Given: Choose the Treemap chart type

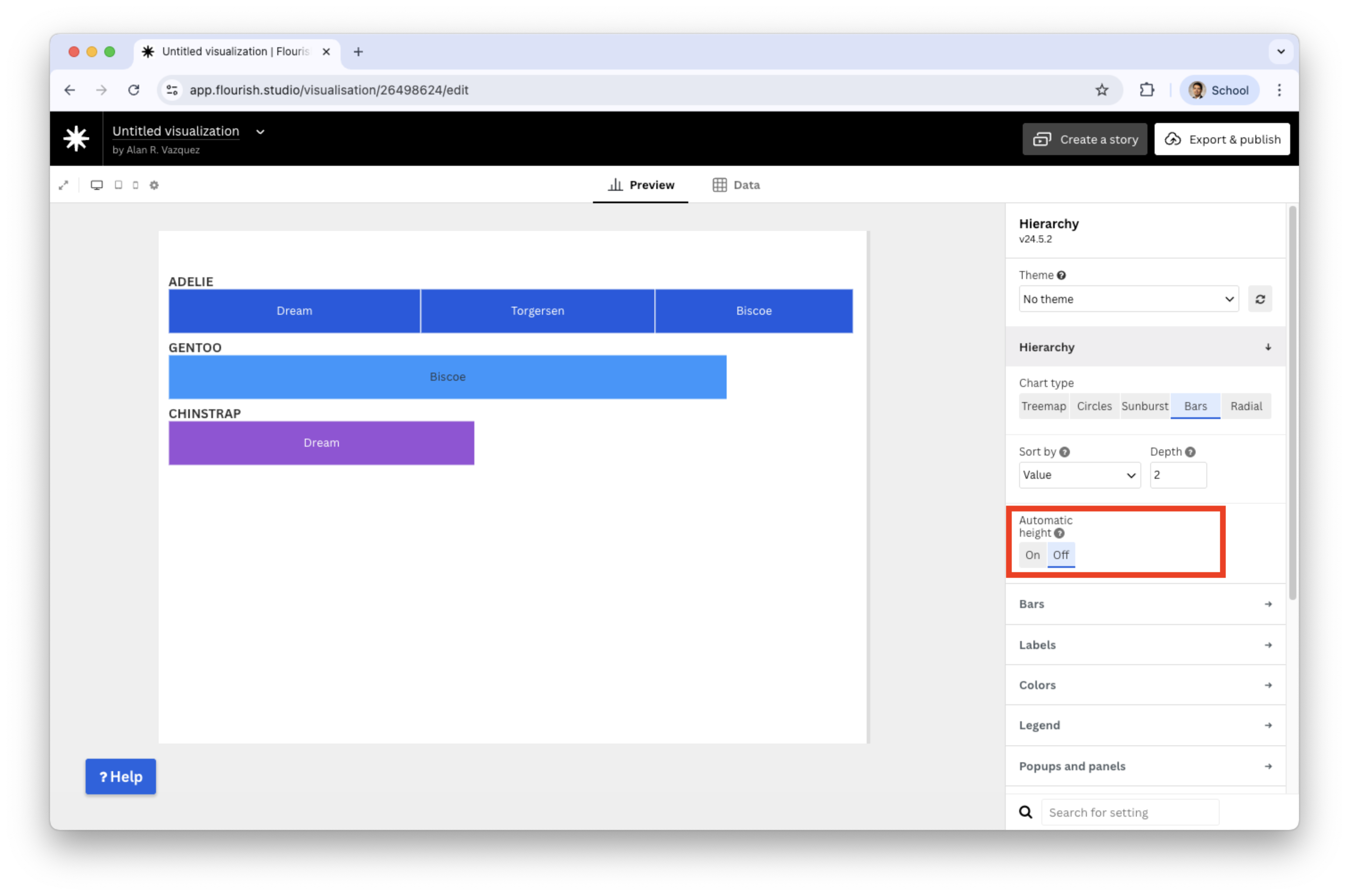Looking at the screenshot, I should click(1043, 406).
